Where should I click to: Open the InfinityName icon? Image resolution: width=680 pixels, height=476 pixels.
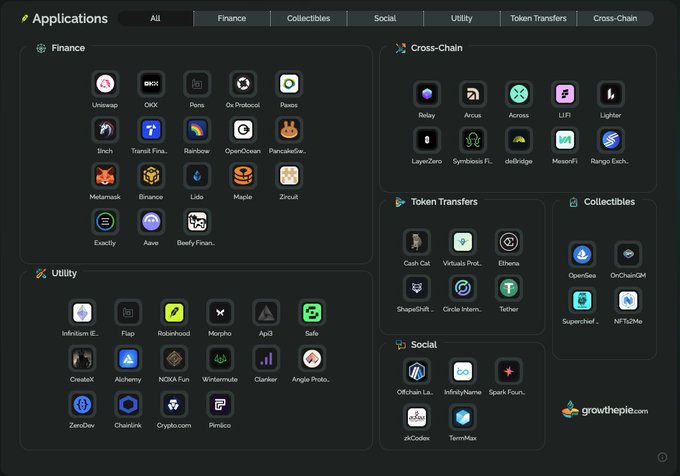coord(463,371)
